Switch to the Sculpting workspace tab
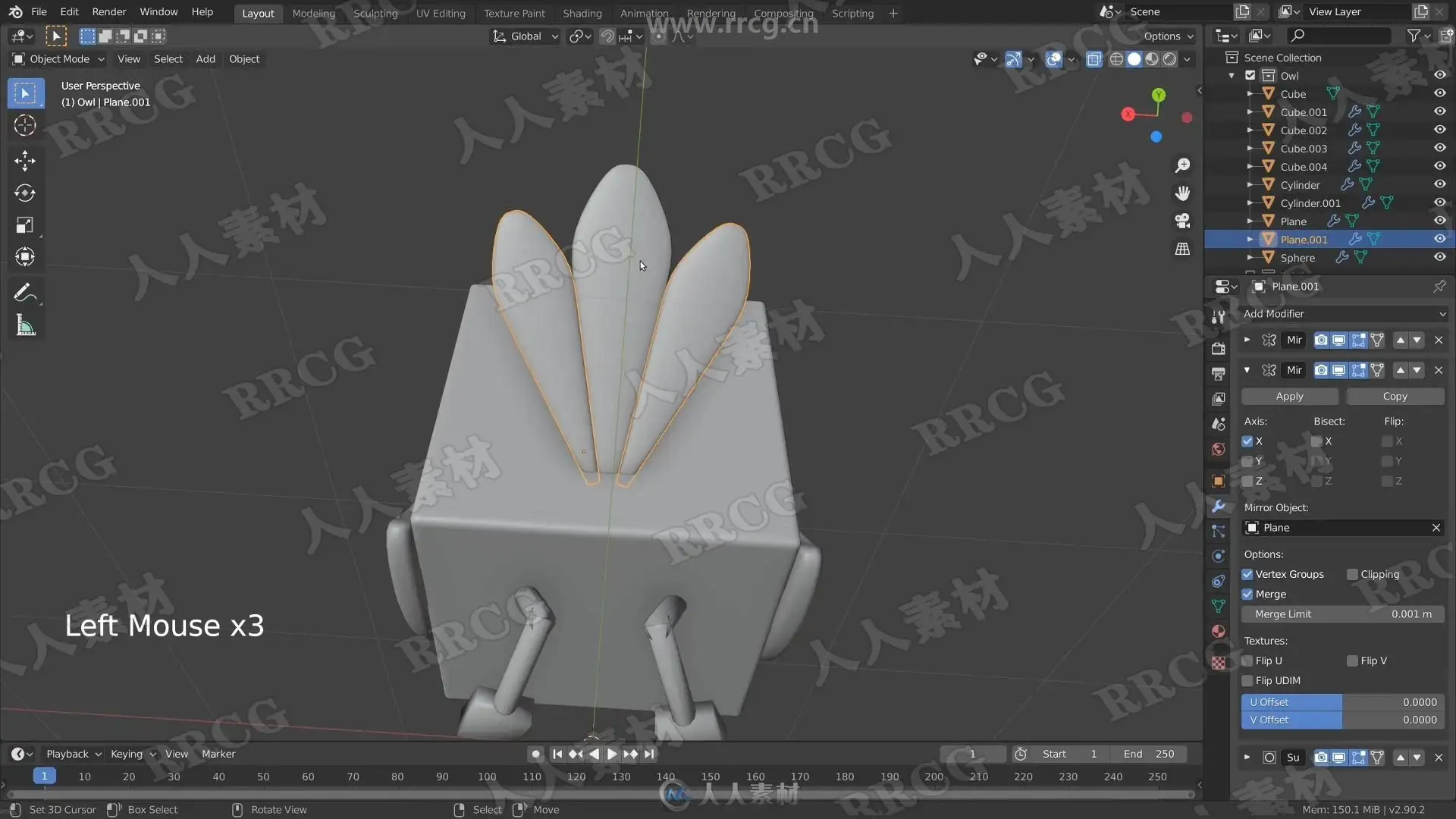 pos(375,13)
